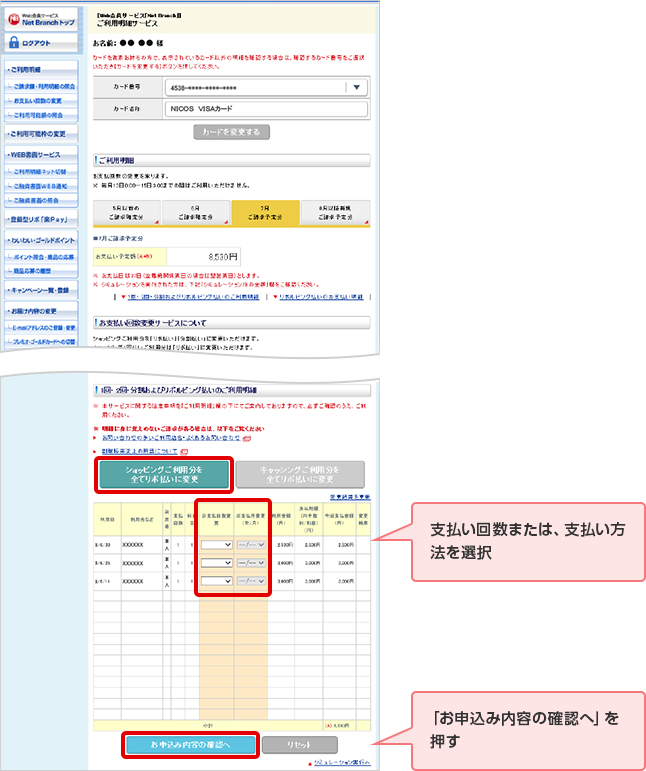Open second row payment count dropdown
The height and width of the screenshot is (771, 646).
215,563
